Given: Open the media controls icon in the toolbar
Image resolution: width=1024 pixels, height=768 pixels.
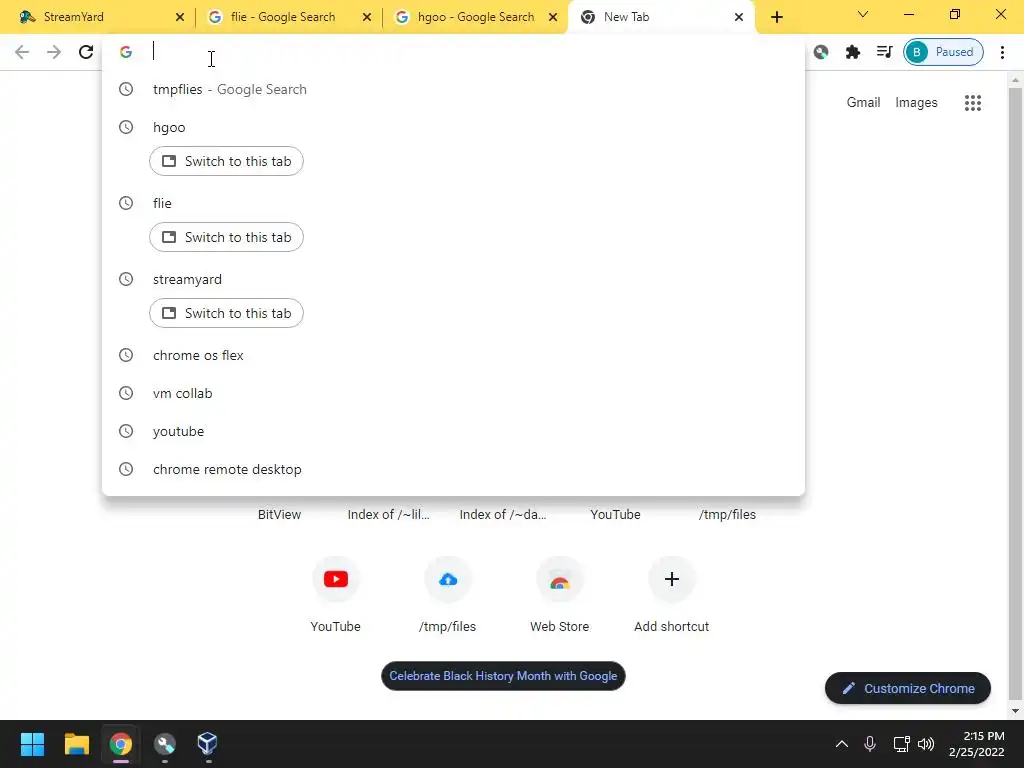Looking at the screenshot, I should pyautogui.click(x=884, y=52).
